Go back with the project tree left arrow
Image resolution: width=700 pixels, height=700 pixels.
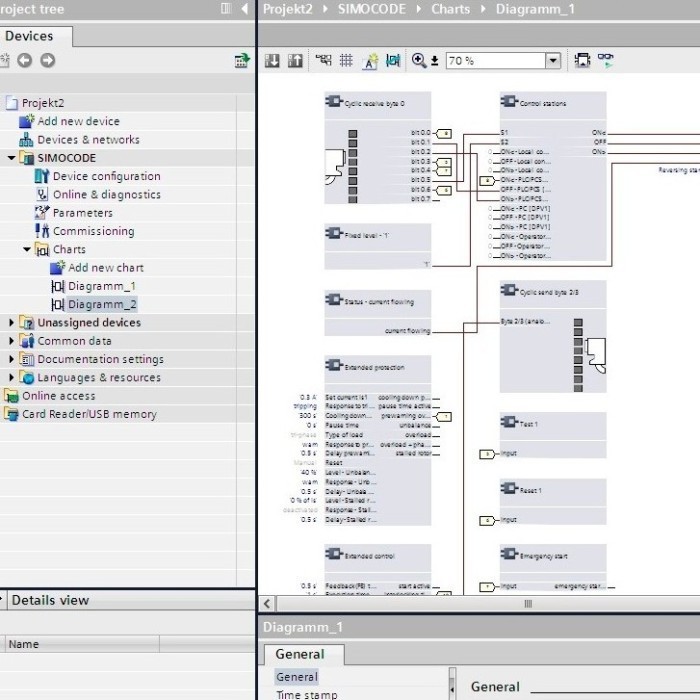point(25,60)
